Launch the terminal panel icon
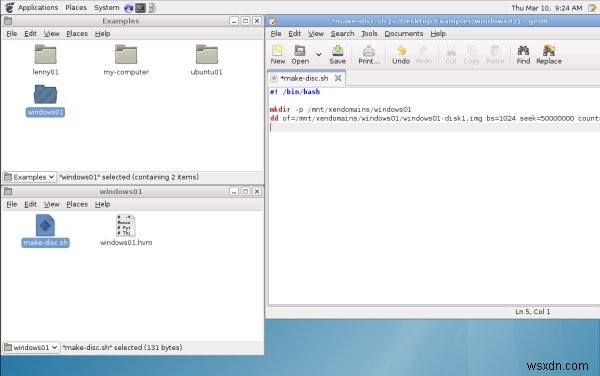 pos(140,8)
